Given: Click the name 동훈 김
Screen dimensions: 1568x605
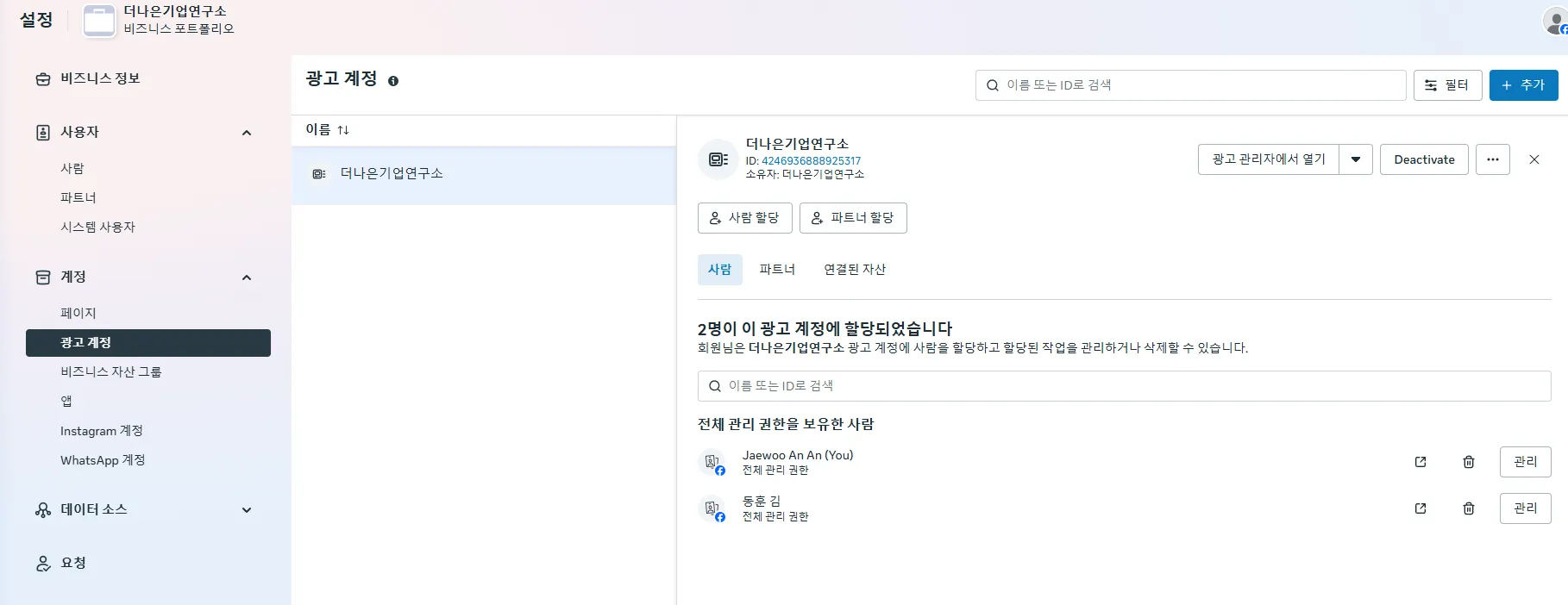Looking at the screenshot, I should pos(762,502).
